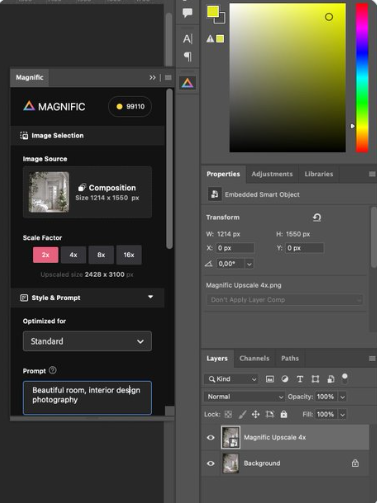Lock transparent pixels
The height and width of the screenshot is (503, 377).
pos(228,414)
